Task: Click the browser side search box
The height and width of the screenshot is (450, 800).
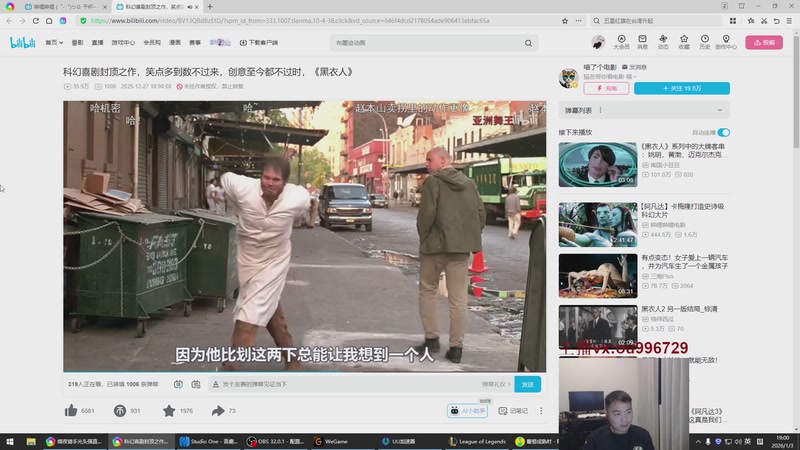Action: click(x=657, y=21)
